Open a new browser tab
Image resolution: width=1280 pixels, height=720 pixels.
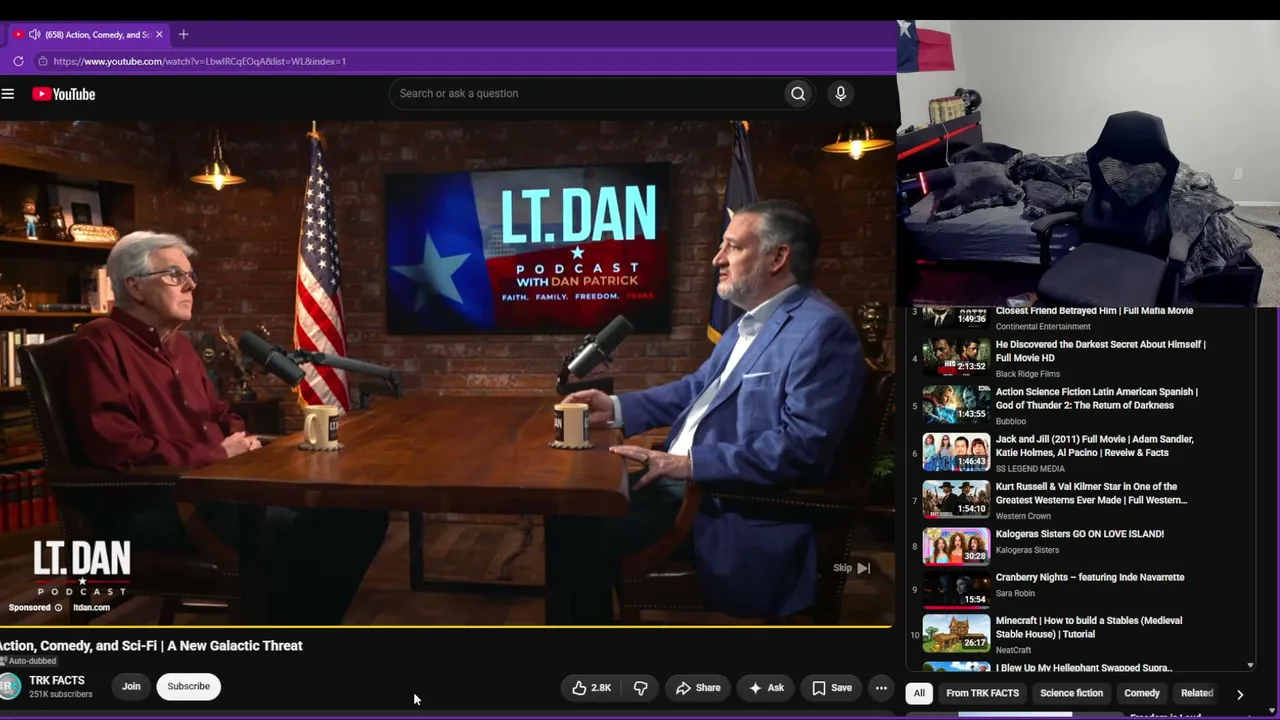[183, 34]
